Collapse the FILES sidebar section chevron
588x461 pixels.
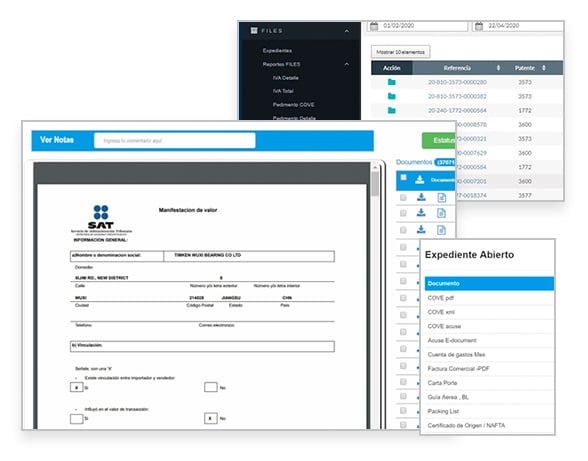coord(346,31)
